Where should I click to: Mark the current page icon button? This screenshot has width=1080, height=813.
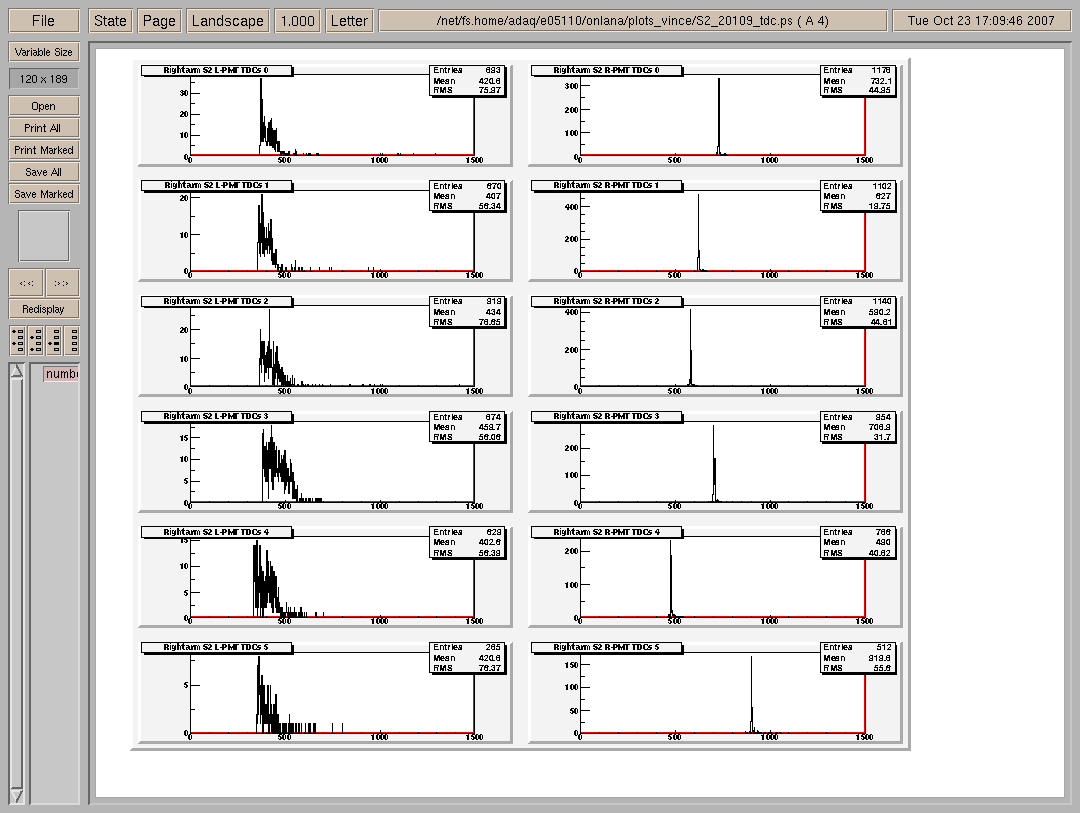[53, 340]
